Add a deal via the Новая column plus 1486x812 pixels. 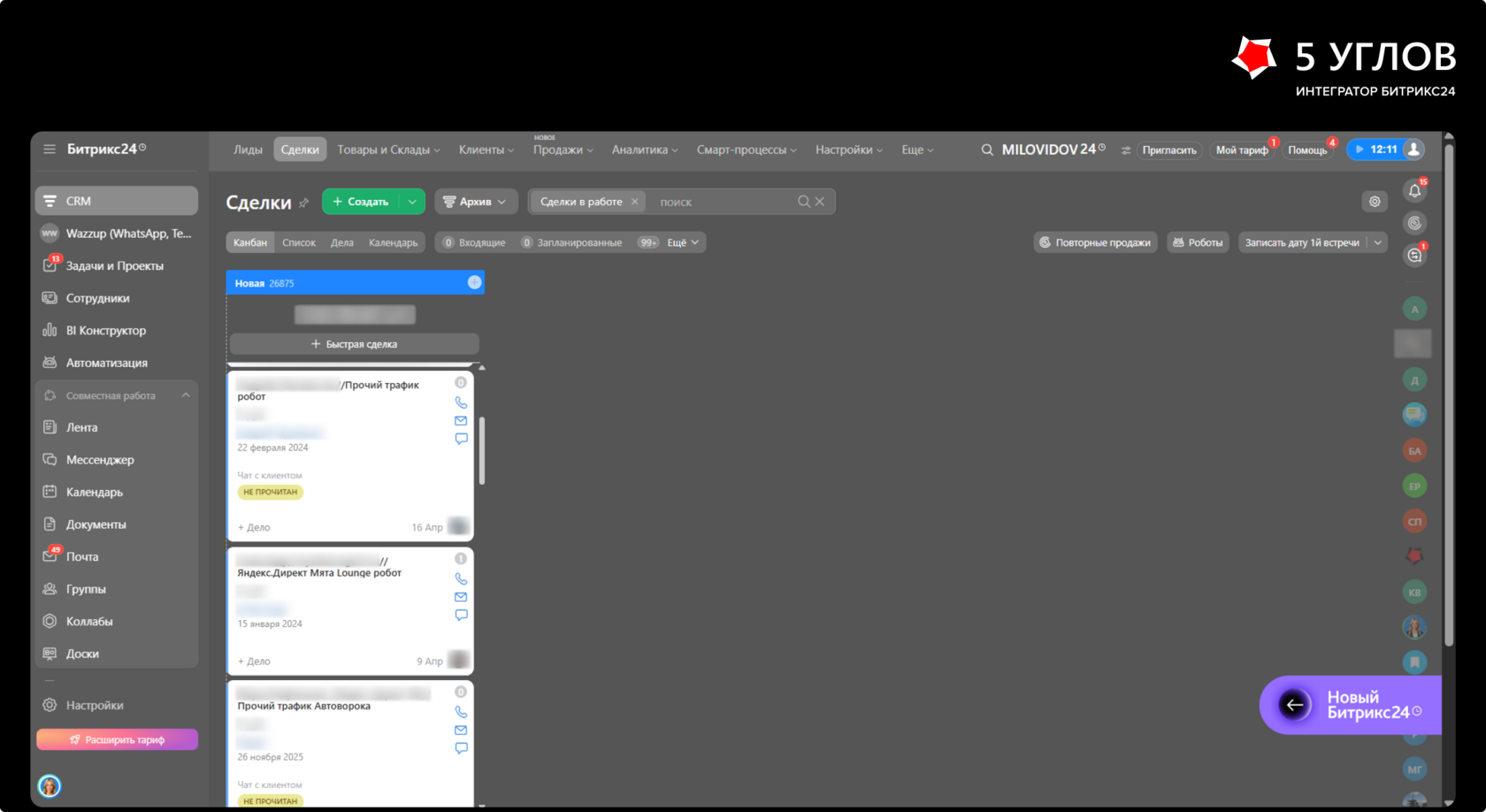click(475, 282)
